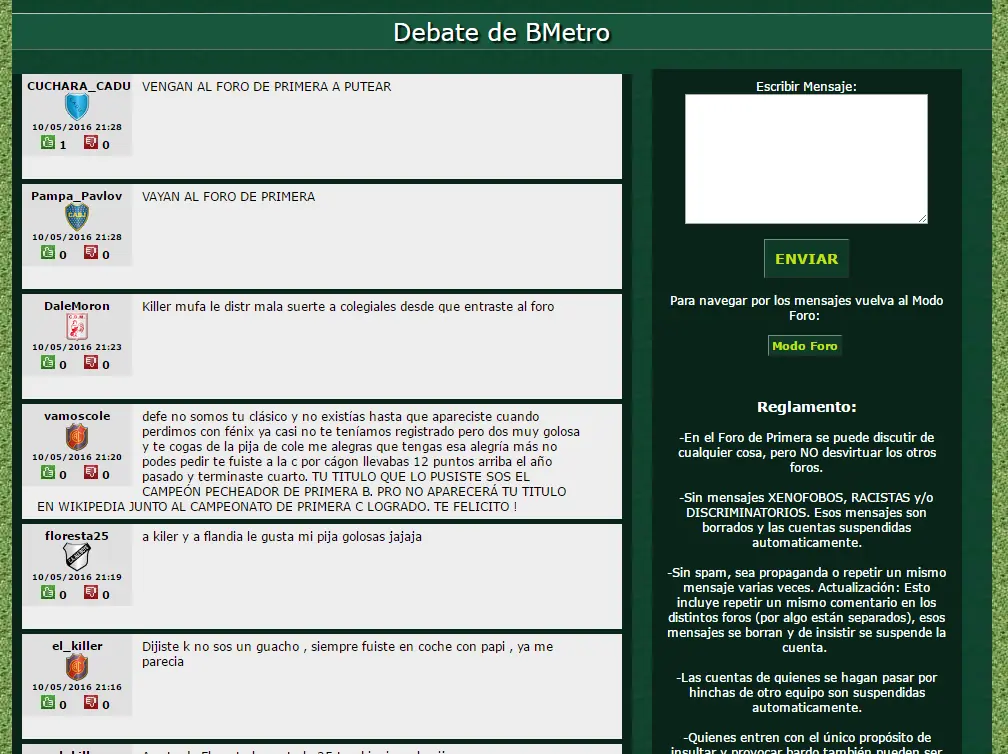The height and width of the screenshot is (754, 1008).
Task: Thumbs up el_killer's message
Action: [48, 703]
